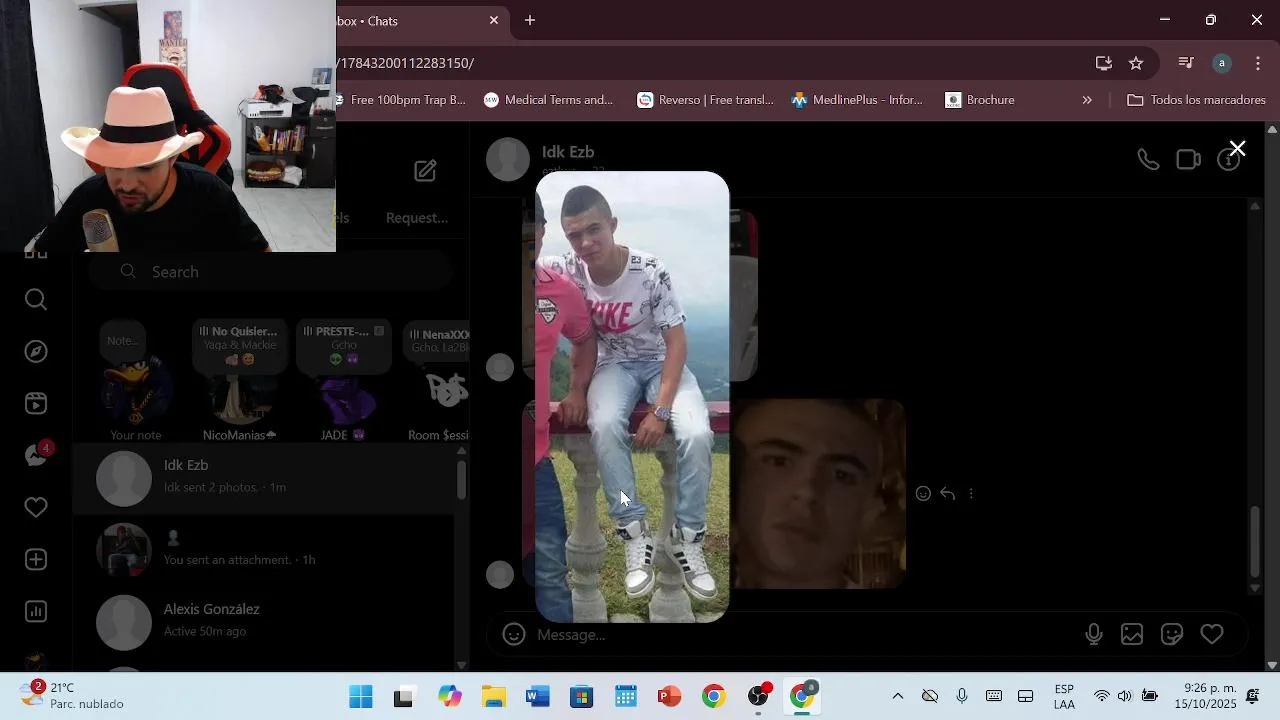Open the dashboard chart icon in sidebar
The height and width of the screenshot is (720, 1280).
[x=36, y=612]
